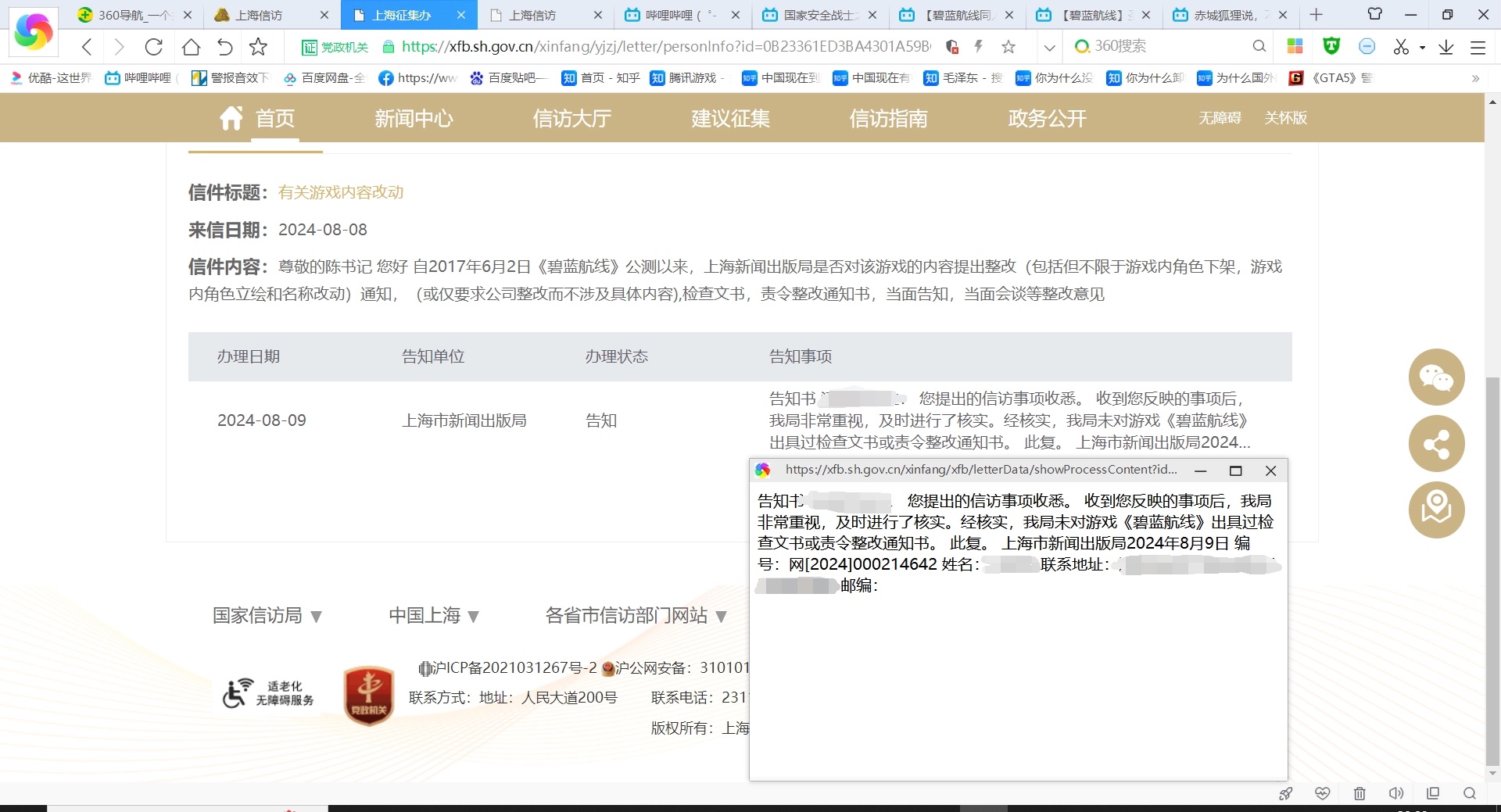Expand the 国家信访局 dropdown
The height and width of the screenshot is (812, 1501).
(x=267, y=616)
